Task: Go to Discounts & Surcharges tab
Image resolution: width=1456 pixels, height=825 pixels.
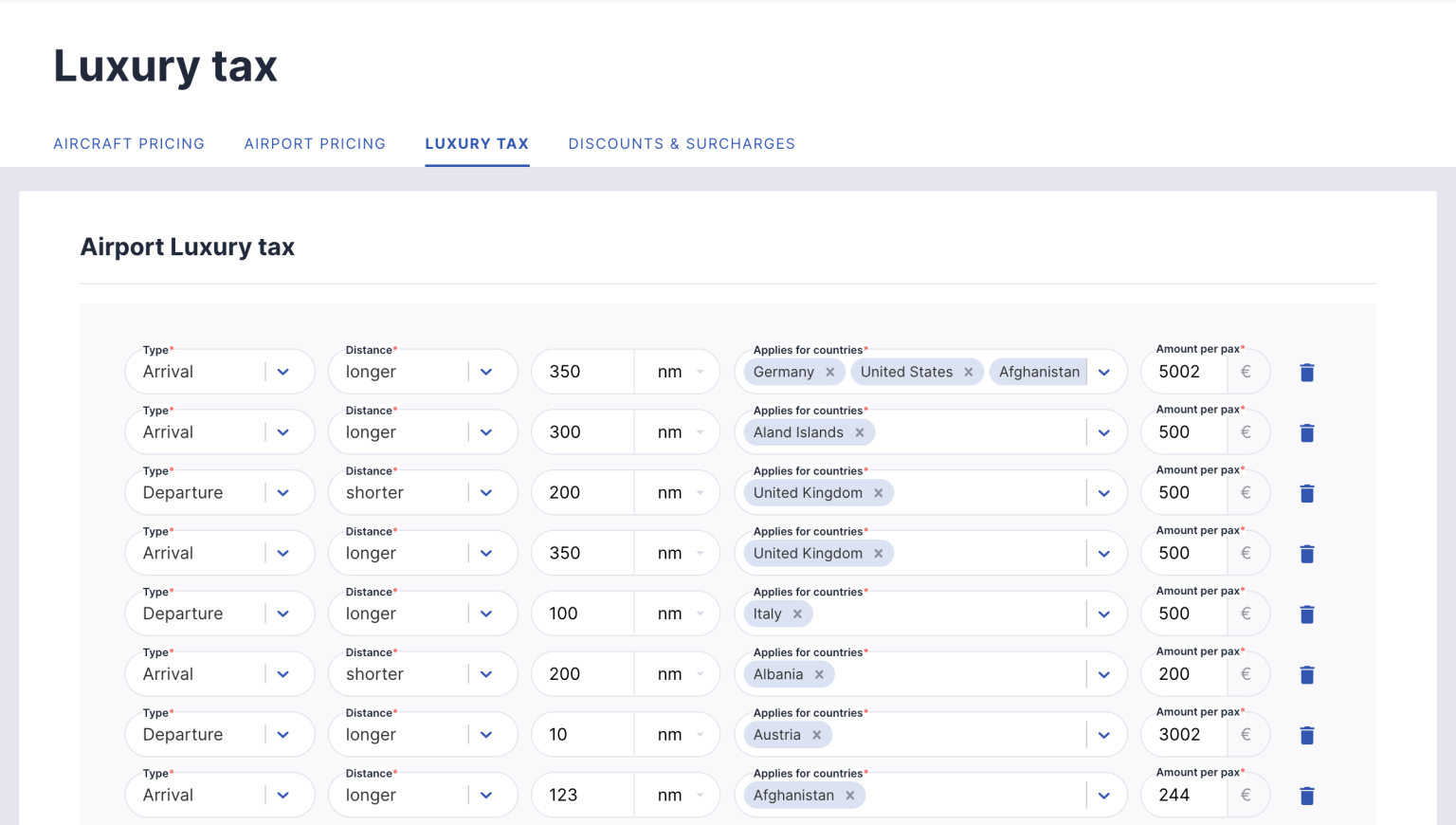Action: (682, 144)
